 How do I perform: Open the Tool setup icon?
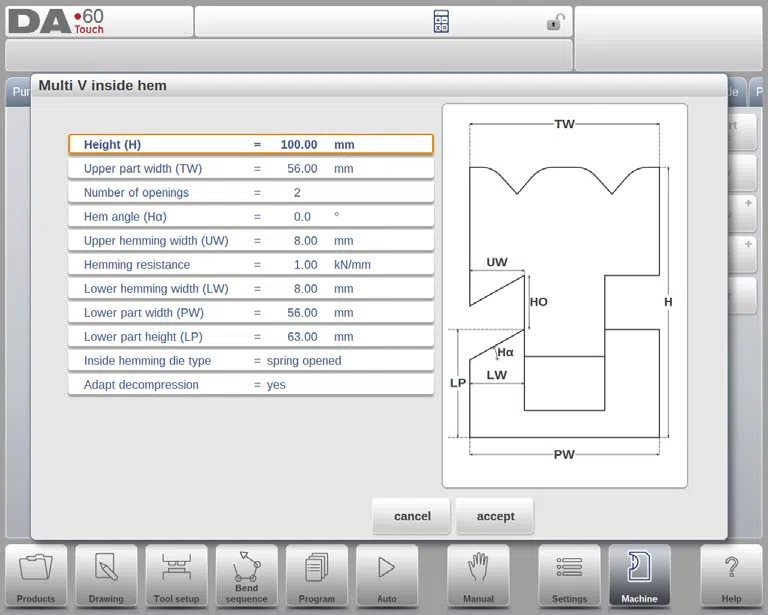176,576
